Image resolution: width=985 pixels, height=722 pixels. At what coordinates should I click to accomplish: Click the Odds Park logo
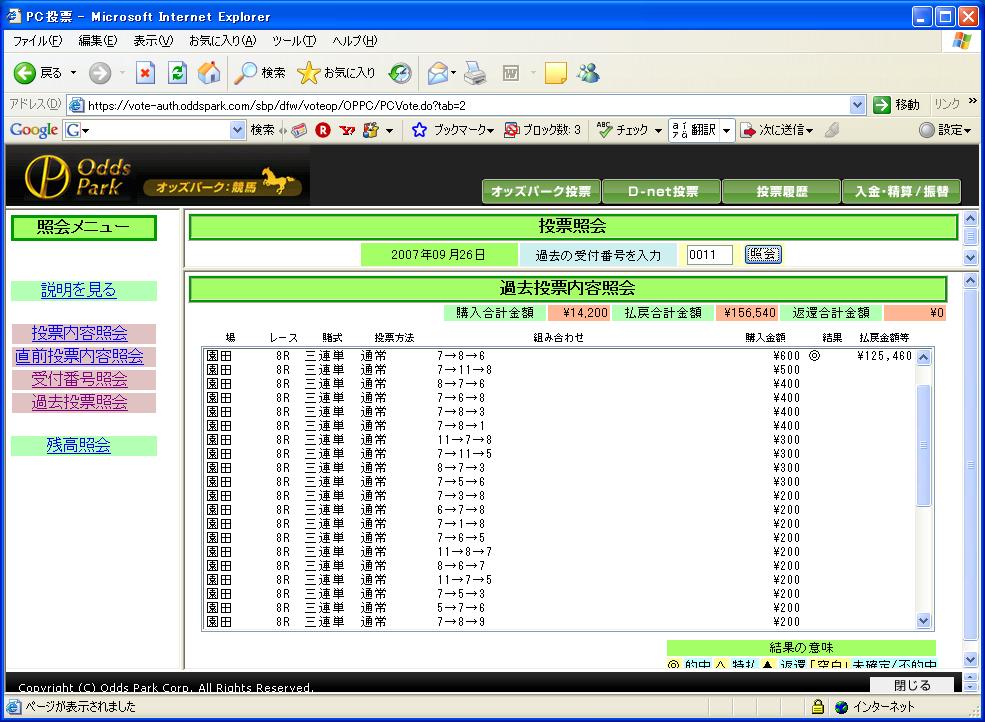coord(77,177)
